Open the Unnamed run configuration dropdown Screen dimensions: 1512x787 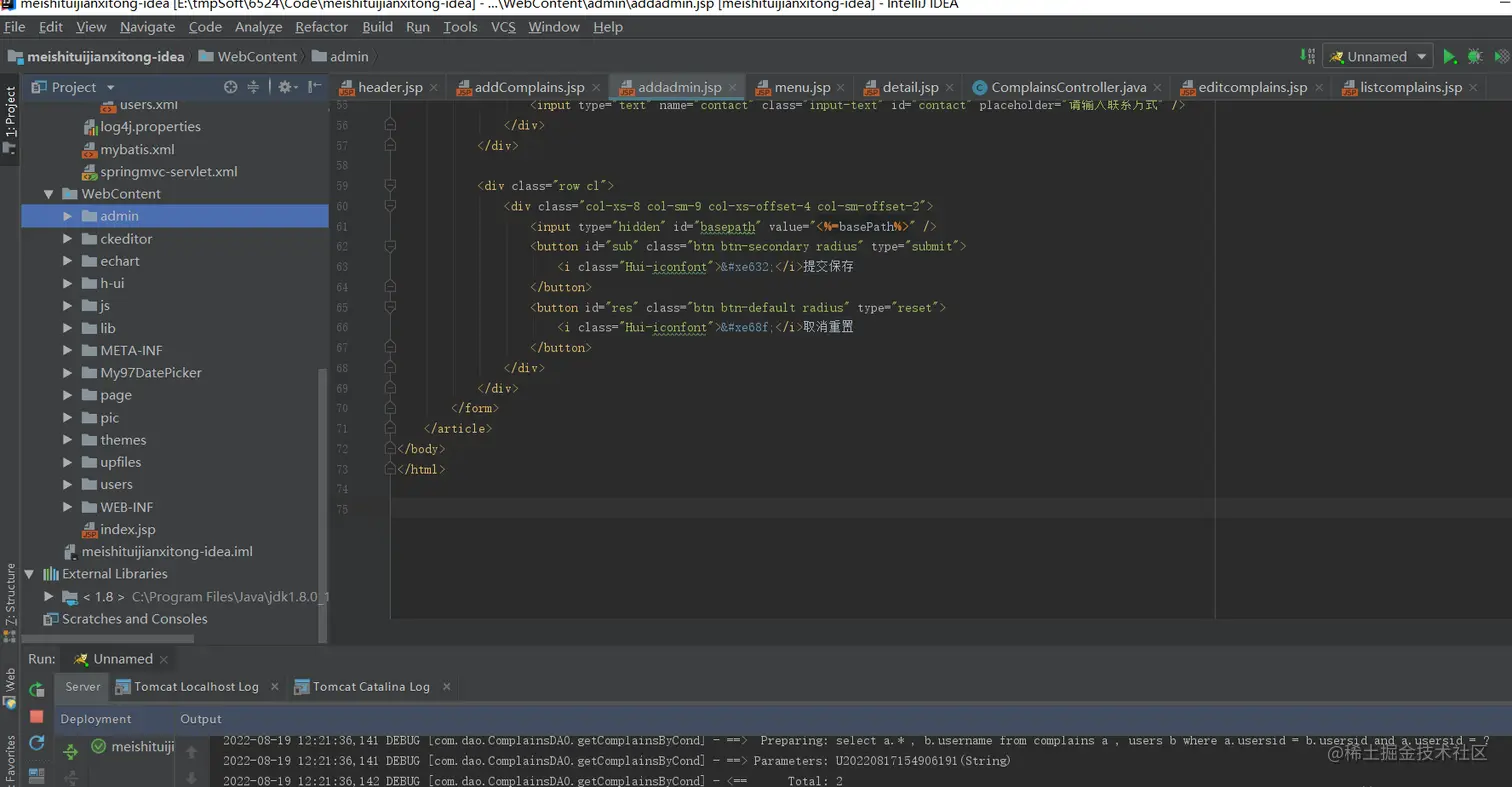1377,57
